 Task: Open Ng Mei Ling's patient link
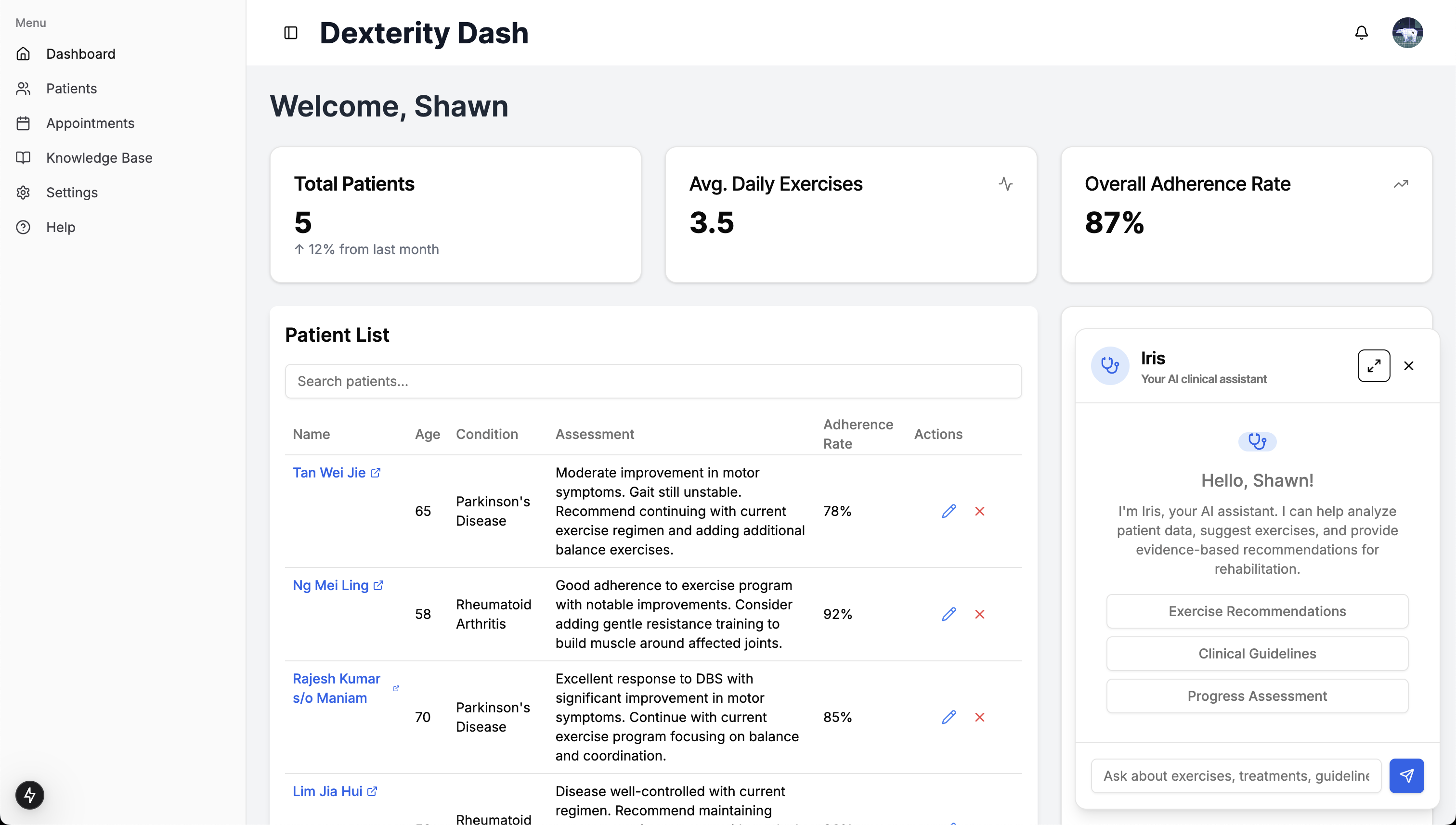pyautogui.click(x=330, y=585)
